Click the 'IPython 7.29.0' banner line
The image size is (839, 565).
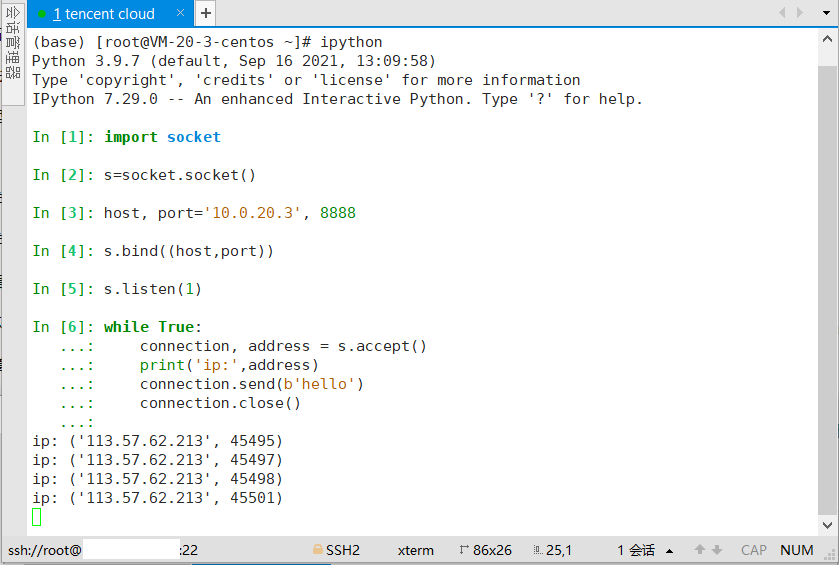pos(337,99)
